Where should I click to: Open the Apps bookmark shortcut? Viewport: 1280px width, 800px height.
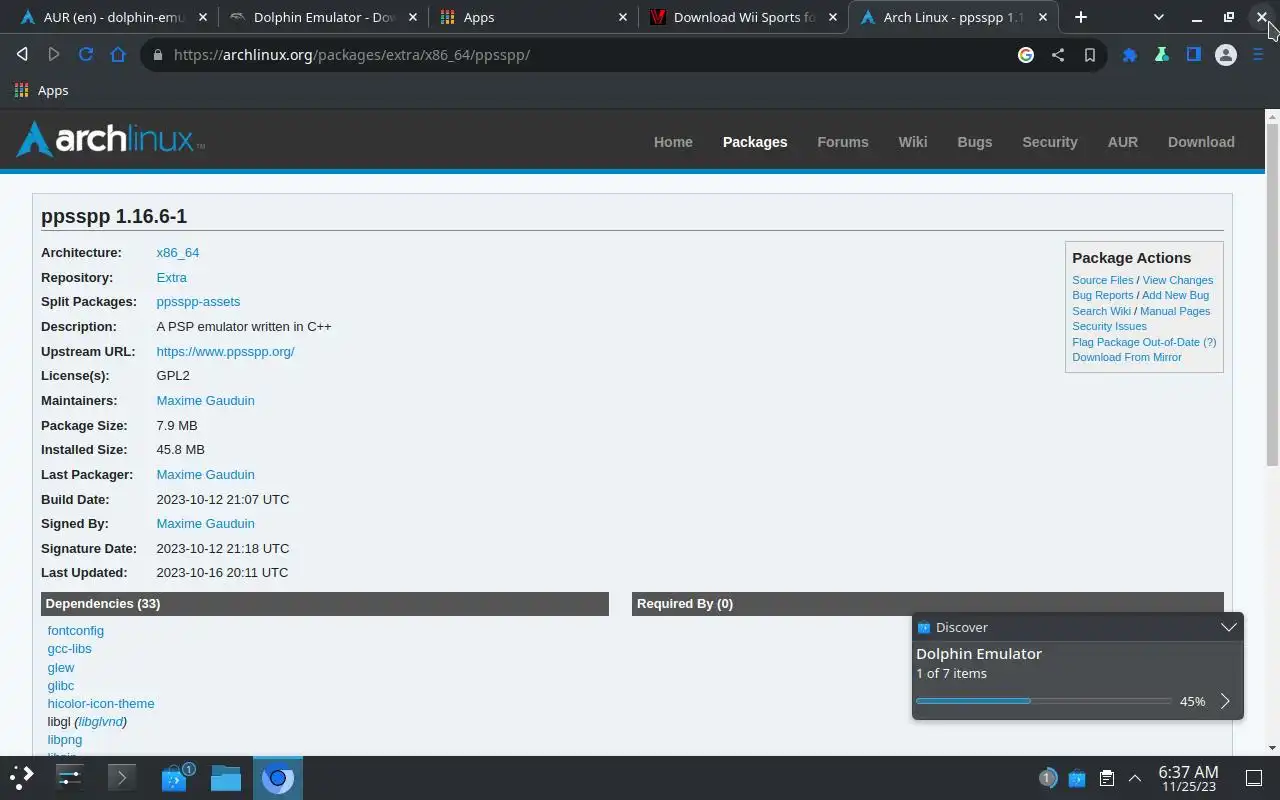click(x=41, y=90)
